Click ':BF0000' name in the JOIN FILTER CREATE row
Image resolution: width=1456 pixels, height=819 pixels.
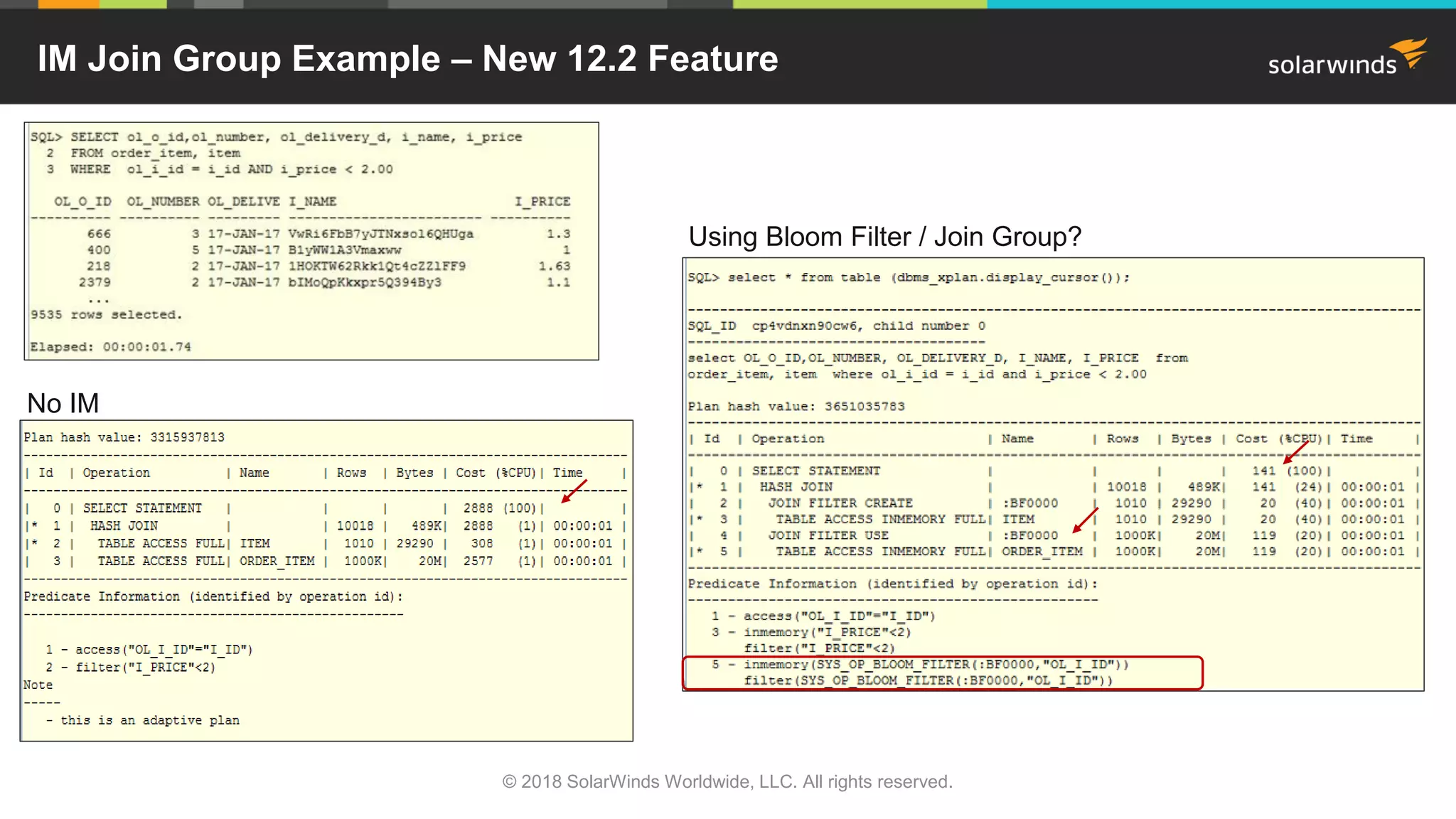click(x=1030, y=503)
